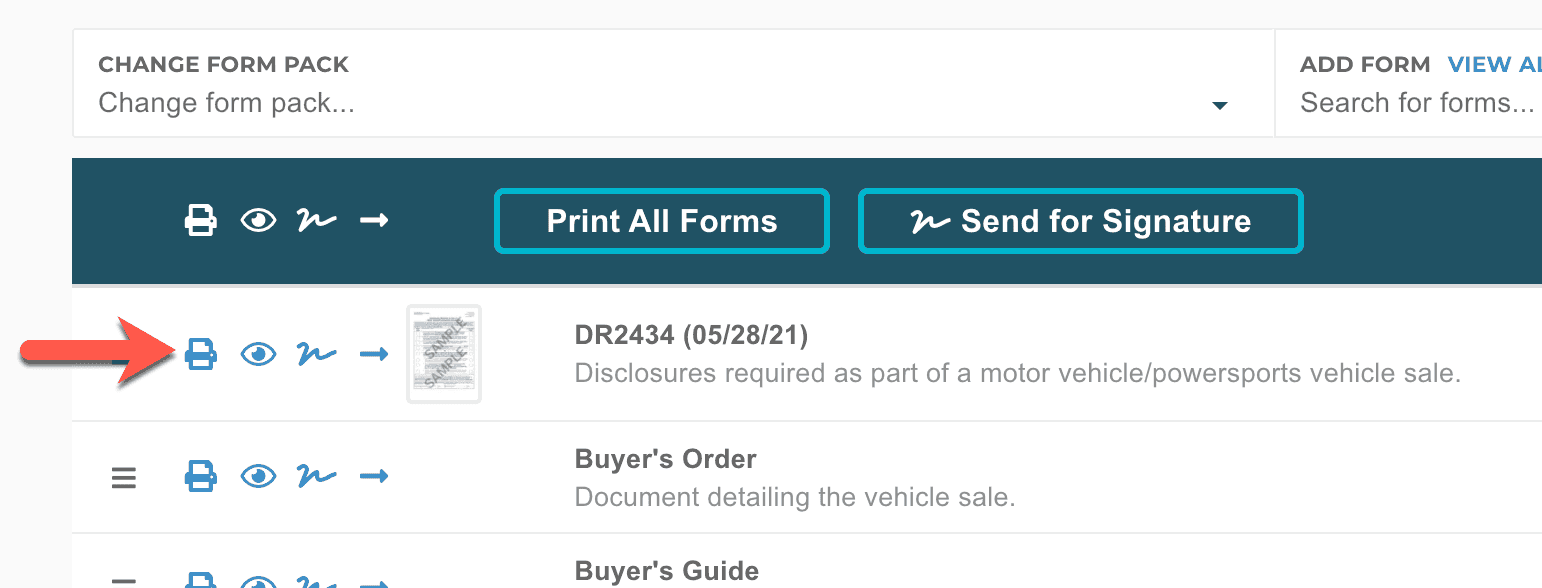Screen dimensions: 1542x588
Task: Click the signature icon in the dark header bar
Action: tap(316, 220)
